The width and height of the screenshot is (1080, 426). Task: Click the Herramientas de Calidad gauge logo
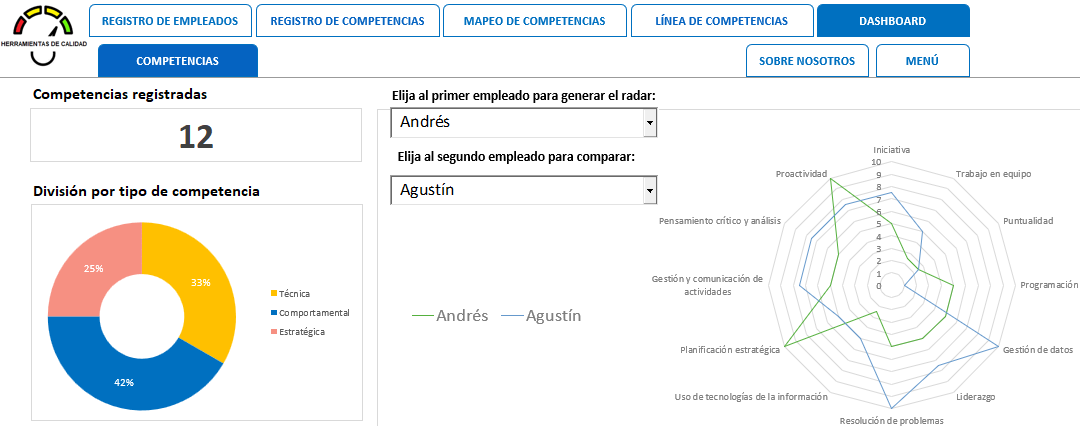pos(43,35)
